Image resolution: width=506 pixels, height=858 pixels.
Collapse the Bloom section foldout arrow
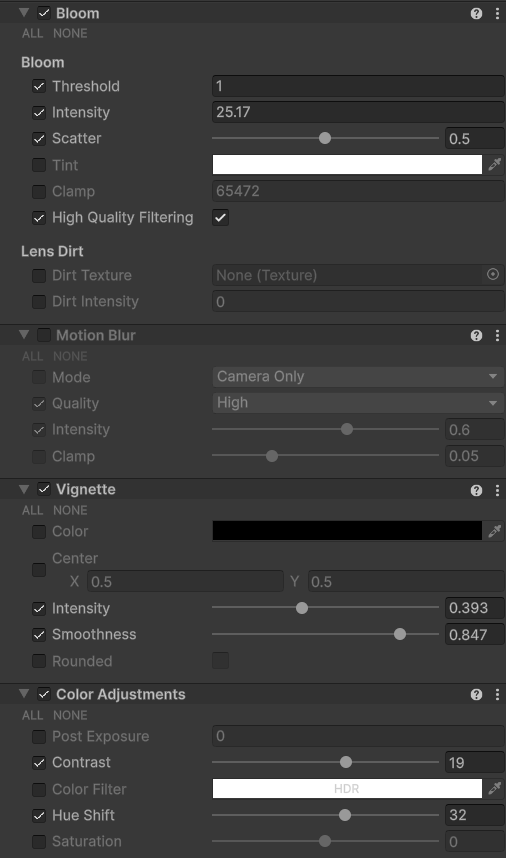tap(24, 13)
